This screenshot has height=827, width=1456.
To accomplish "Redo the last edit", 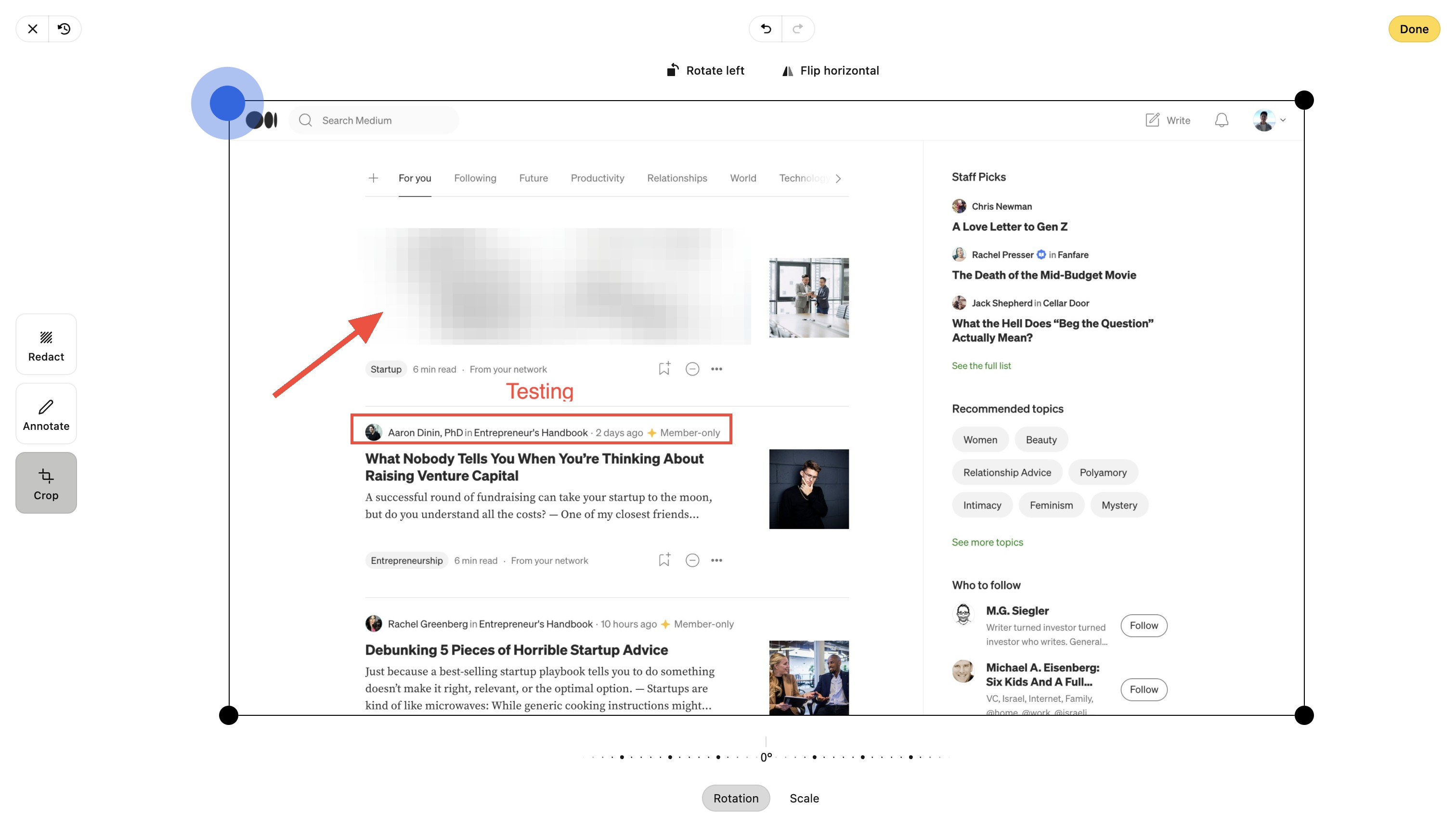I will 798,29.
